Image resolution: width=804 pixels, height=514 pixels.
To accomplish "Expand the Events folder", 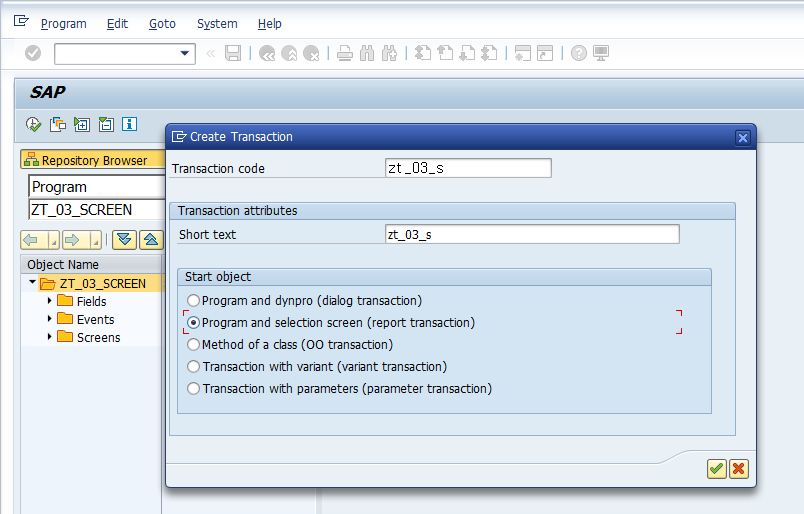I will click(50, 319).
